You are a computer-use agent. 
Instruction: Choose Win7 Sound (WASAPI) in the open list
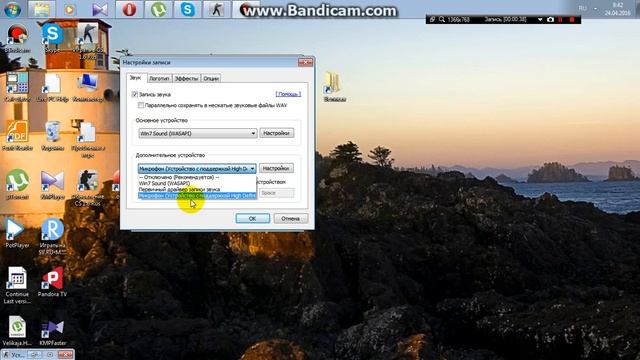[x=197, y=183]
